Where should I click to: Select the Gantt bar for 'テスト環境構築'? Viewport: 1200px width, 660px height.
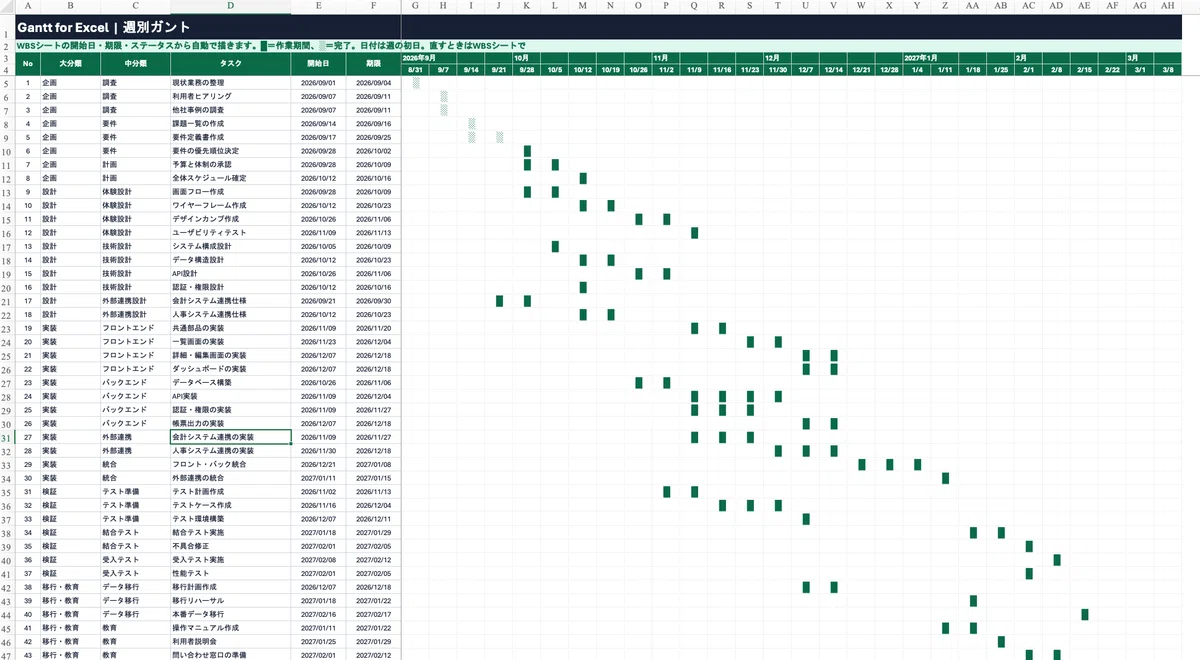coord(806,519)
